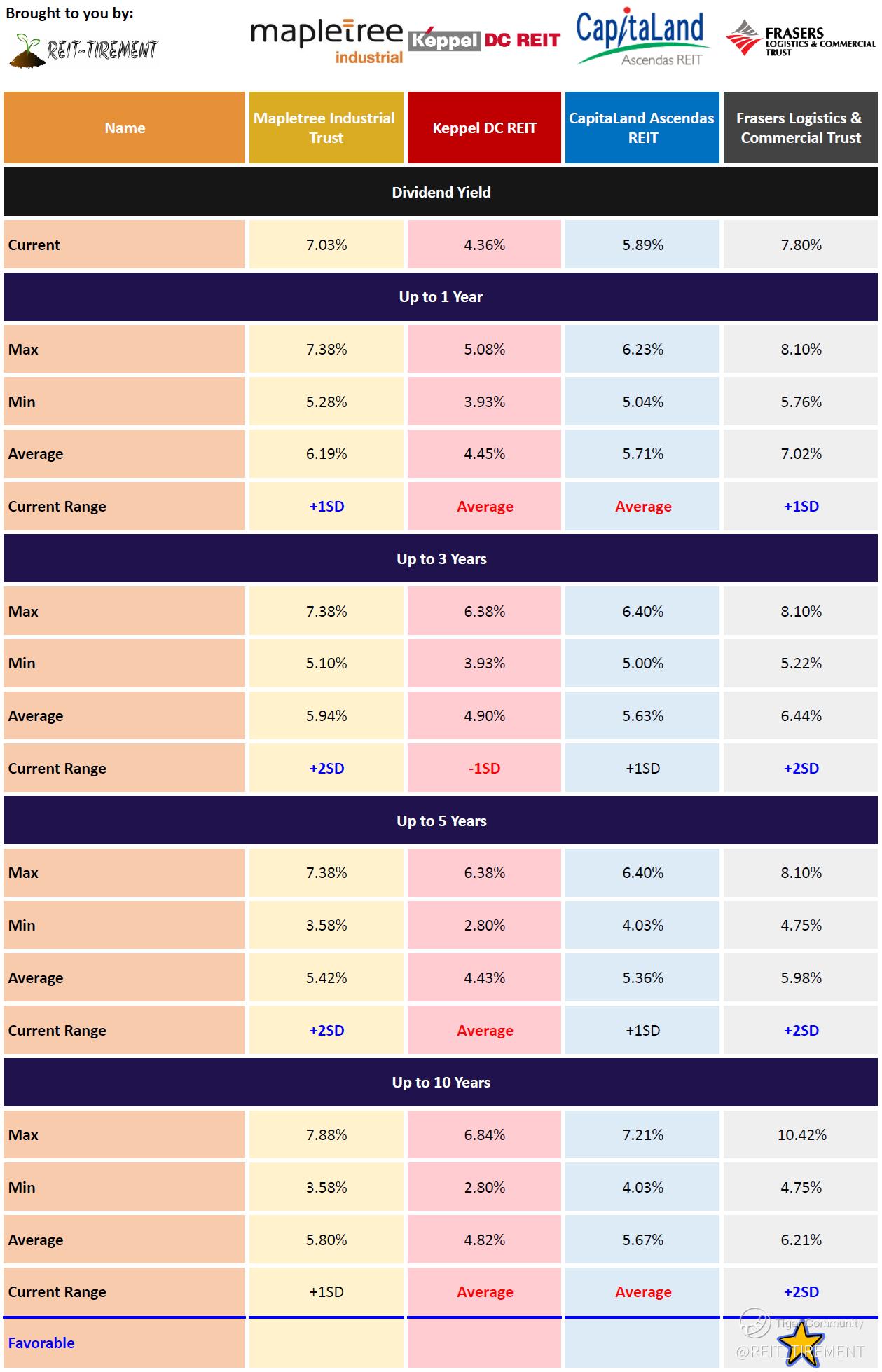Click the Up to 3 Years section bar
This screenshot has width=882, height=1372.
441,558
